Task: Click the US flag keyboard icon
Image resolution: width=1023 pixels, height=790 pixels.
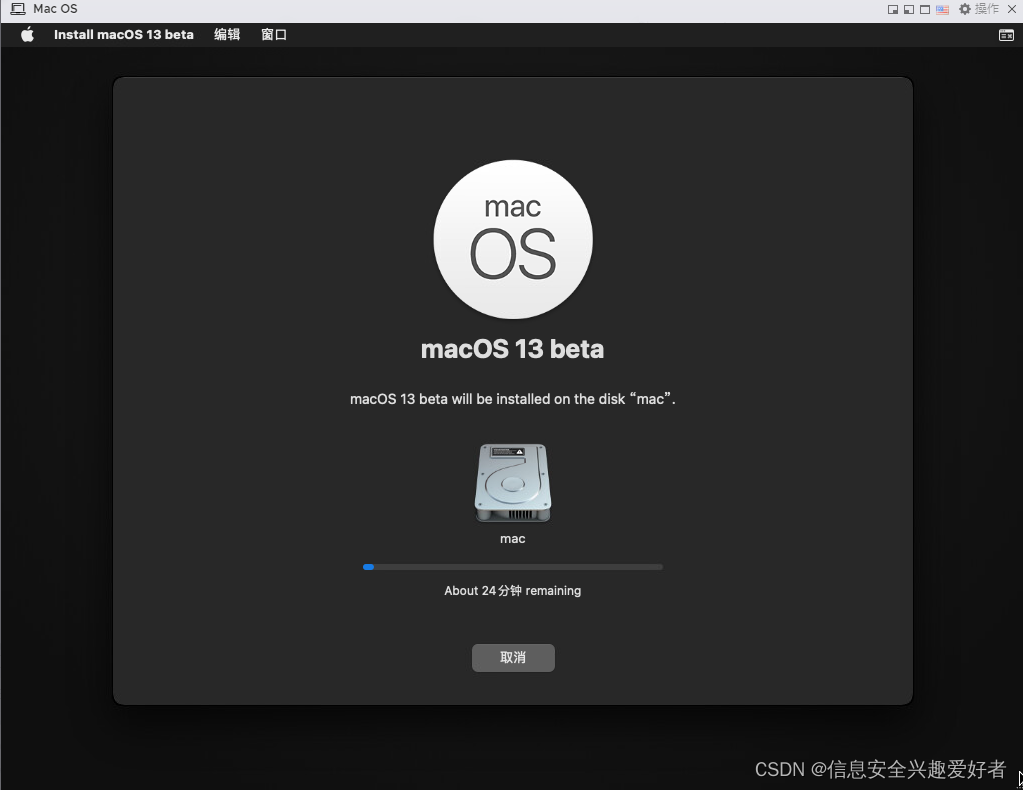Action: [942, 9]
